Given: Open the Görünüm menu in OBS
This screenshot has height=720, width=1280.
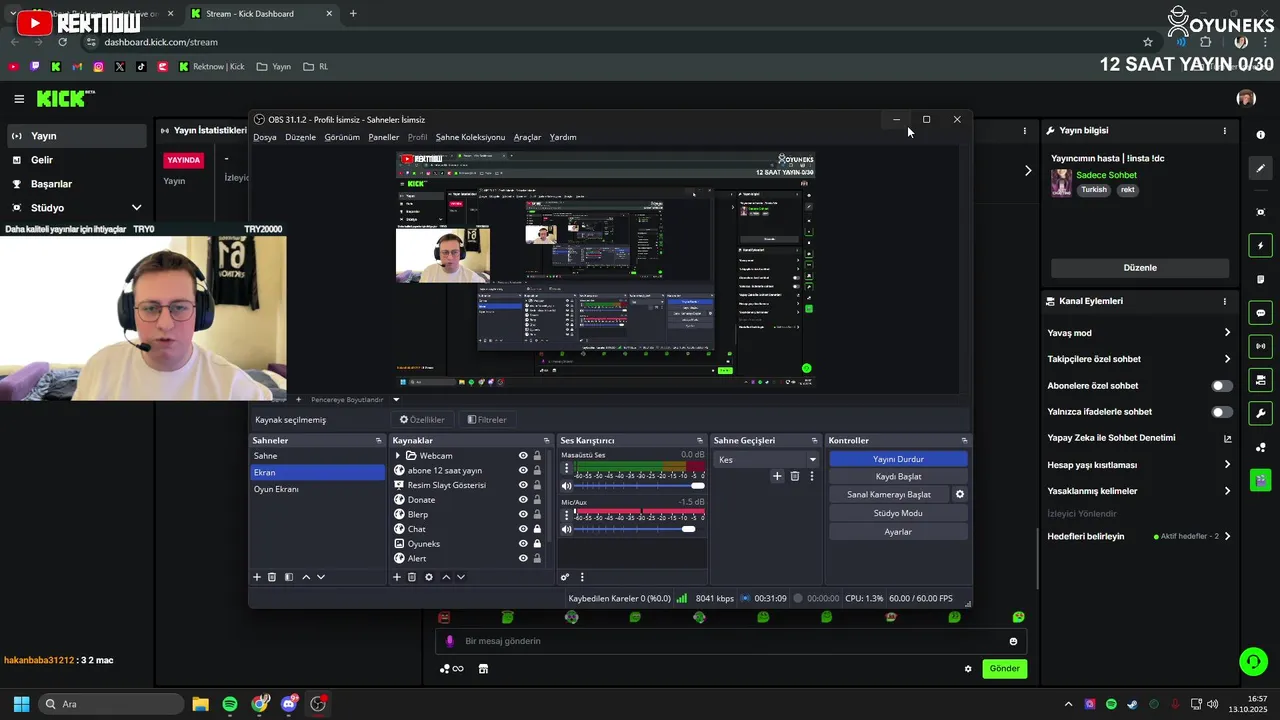Looking at the screenshot, I should point(342,137).
